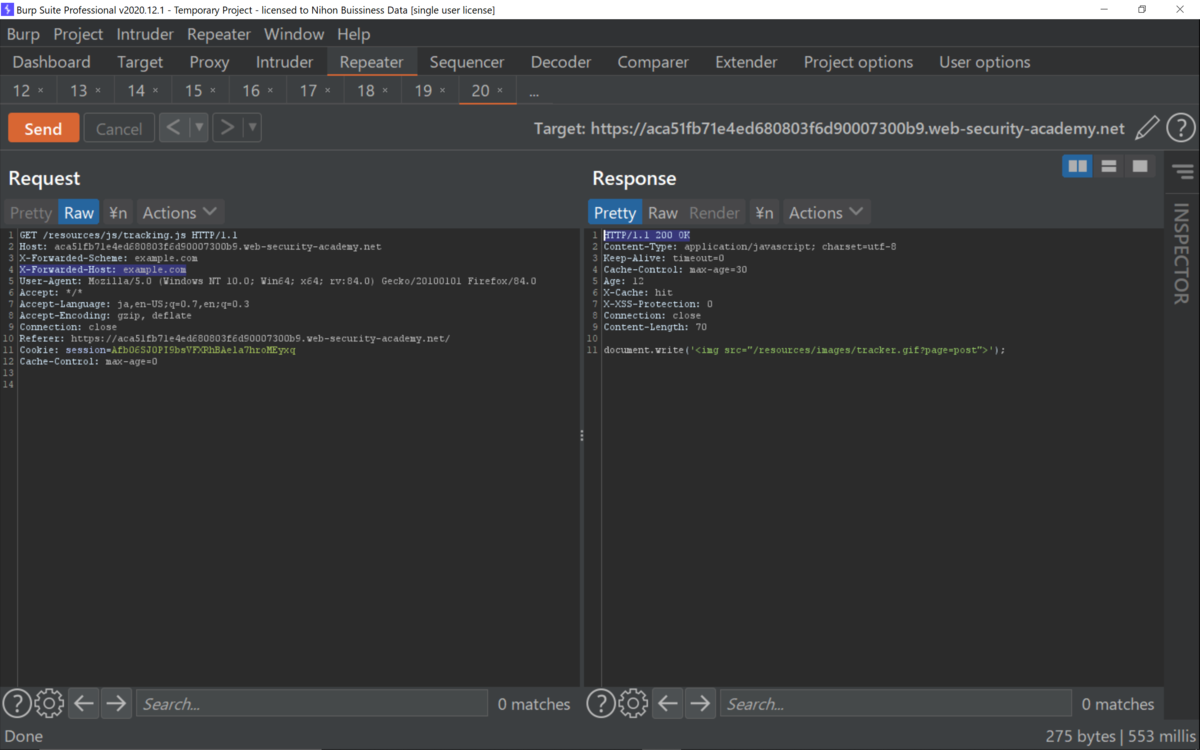Open Project options tab
This screenshot has width=1200, height=750.
pyautogui.click(x=858, y=62)
